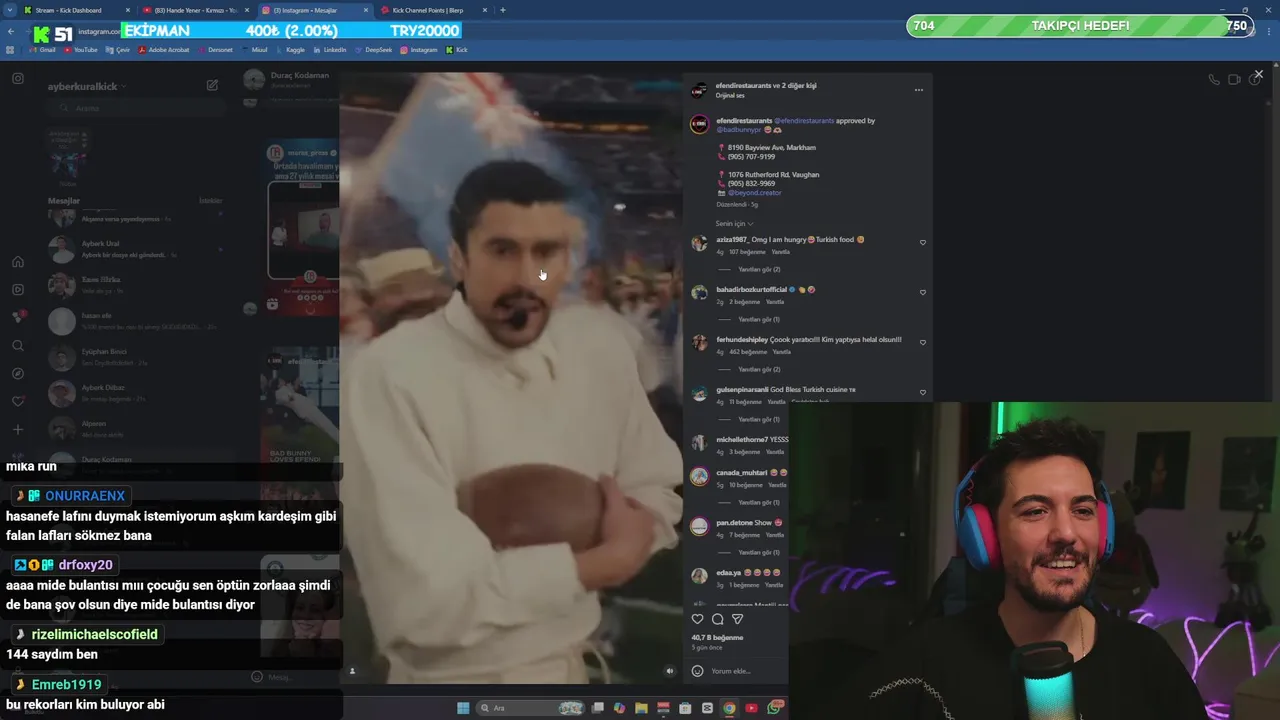
Task: Close the Kick Channel Points tab
Action: click(486, 10)
